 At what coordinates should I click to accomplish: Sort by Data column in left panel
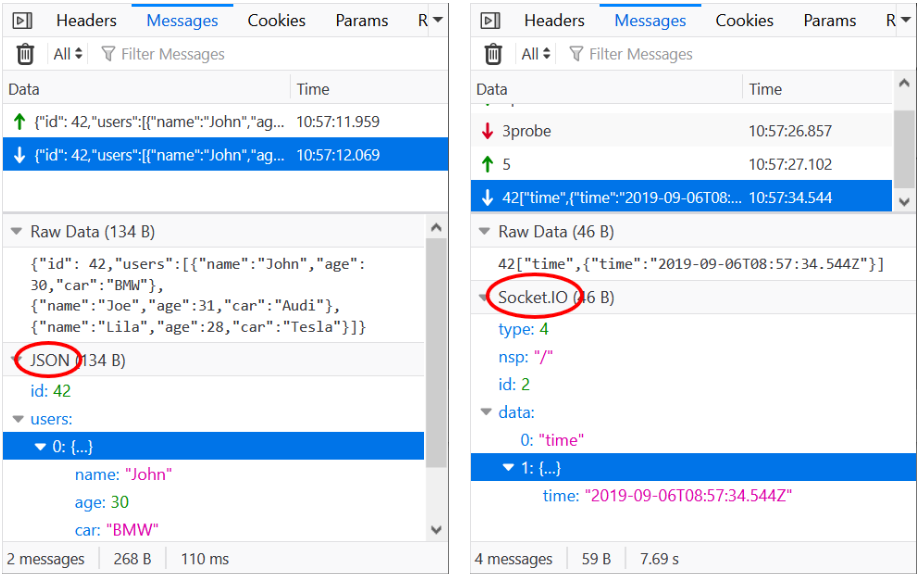147,89
